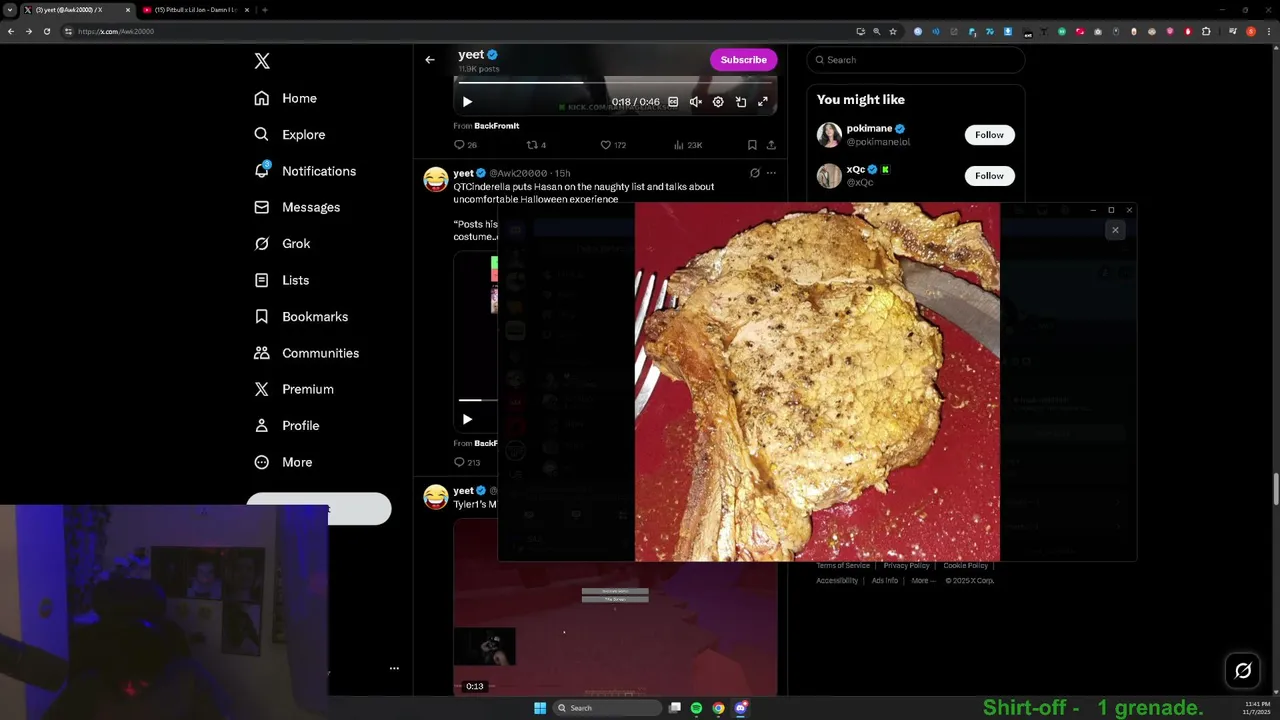
Task: Switch to the Pitbull x Lil Jon tab
Action: coord(195,10)
